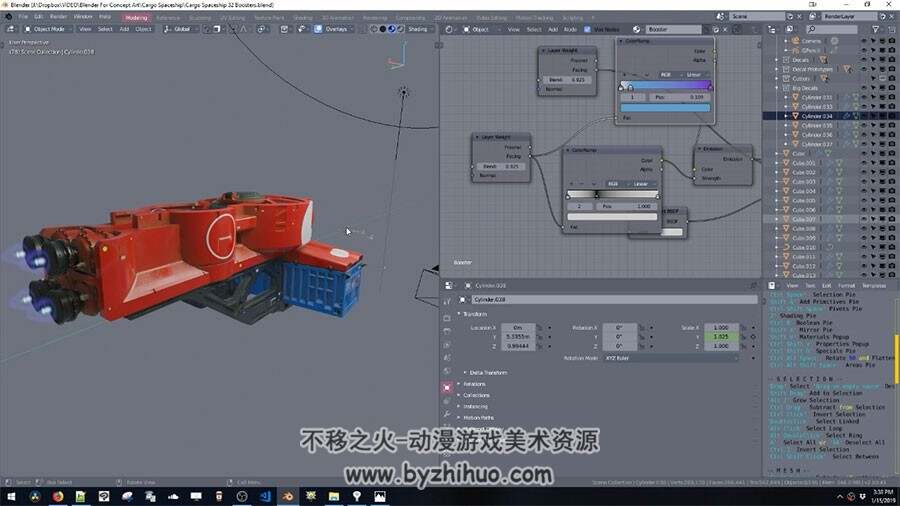This screenshot has height=506, width=900.
Task: Click the Pos 0.109 field in ColorRamp
Action: (x=680, y=97)
